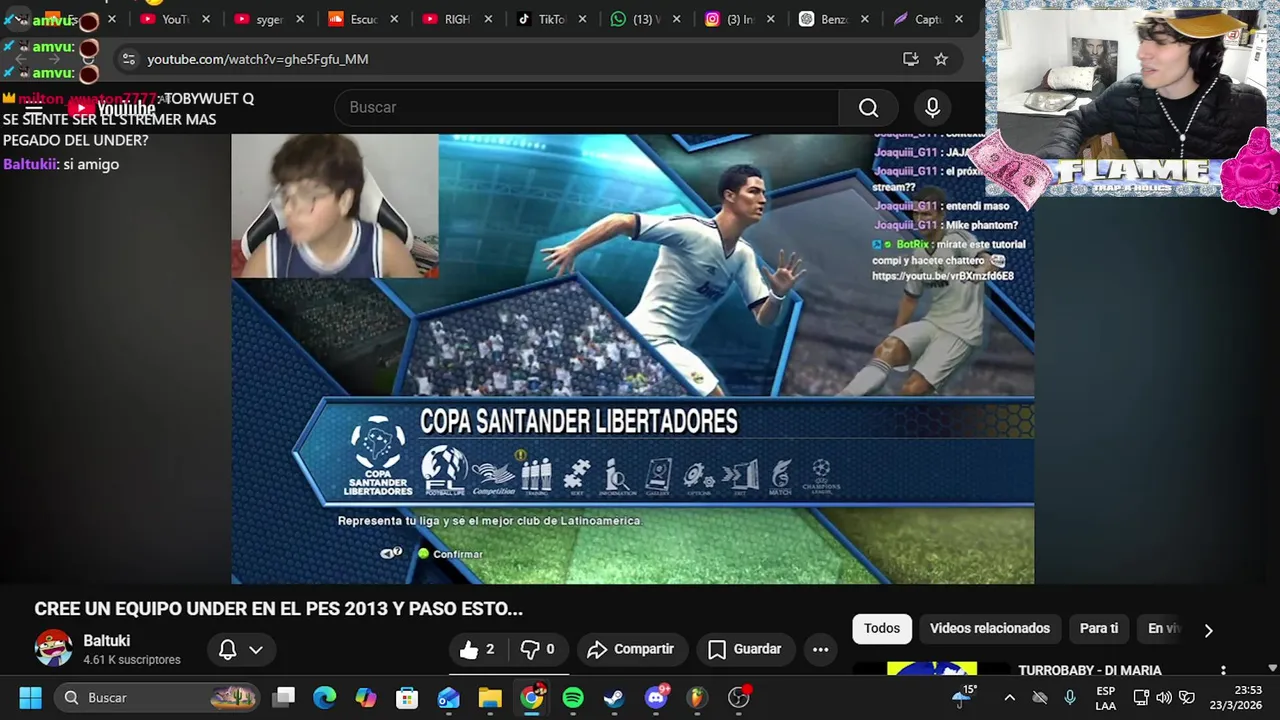The image size is (1280, 720).
Task: Select Exit door icon in PES menu
Action: click(740, 477)
